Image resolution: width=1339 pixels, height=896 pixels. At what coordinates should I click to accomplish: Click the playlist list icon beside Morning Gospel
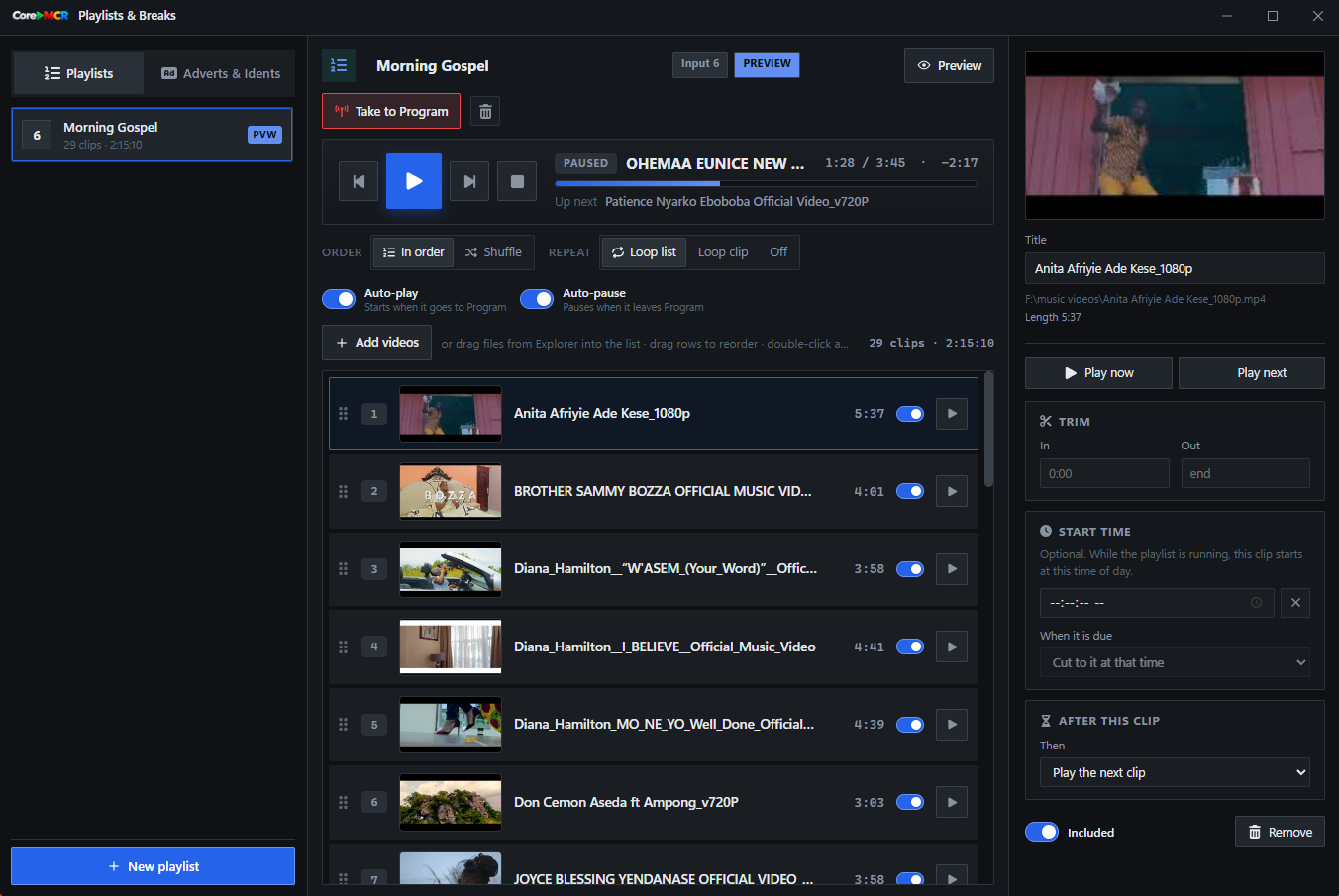[339, 65]
